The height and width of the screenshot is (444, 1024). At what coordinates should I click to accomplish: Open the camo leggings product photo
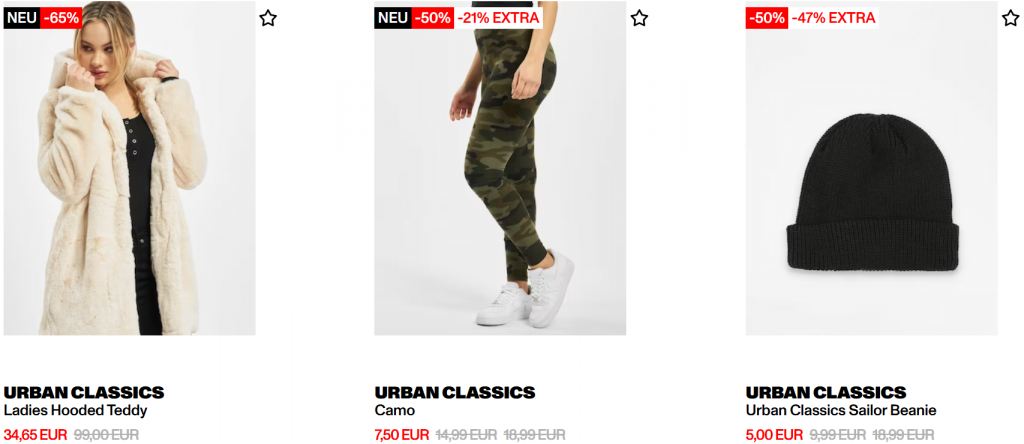[x=500, y=168]
